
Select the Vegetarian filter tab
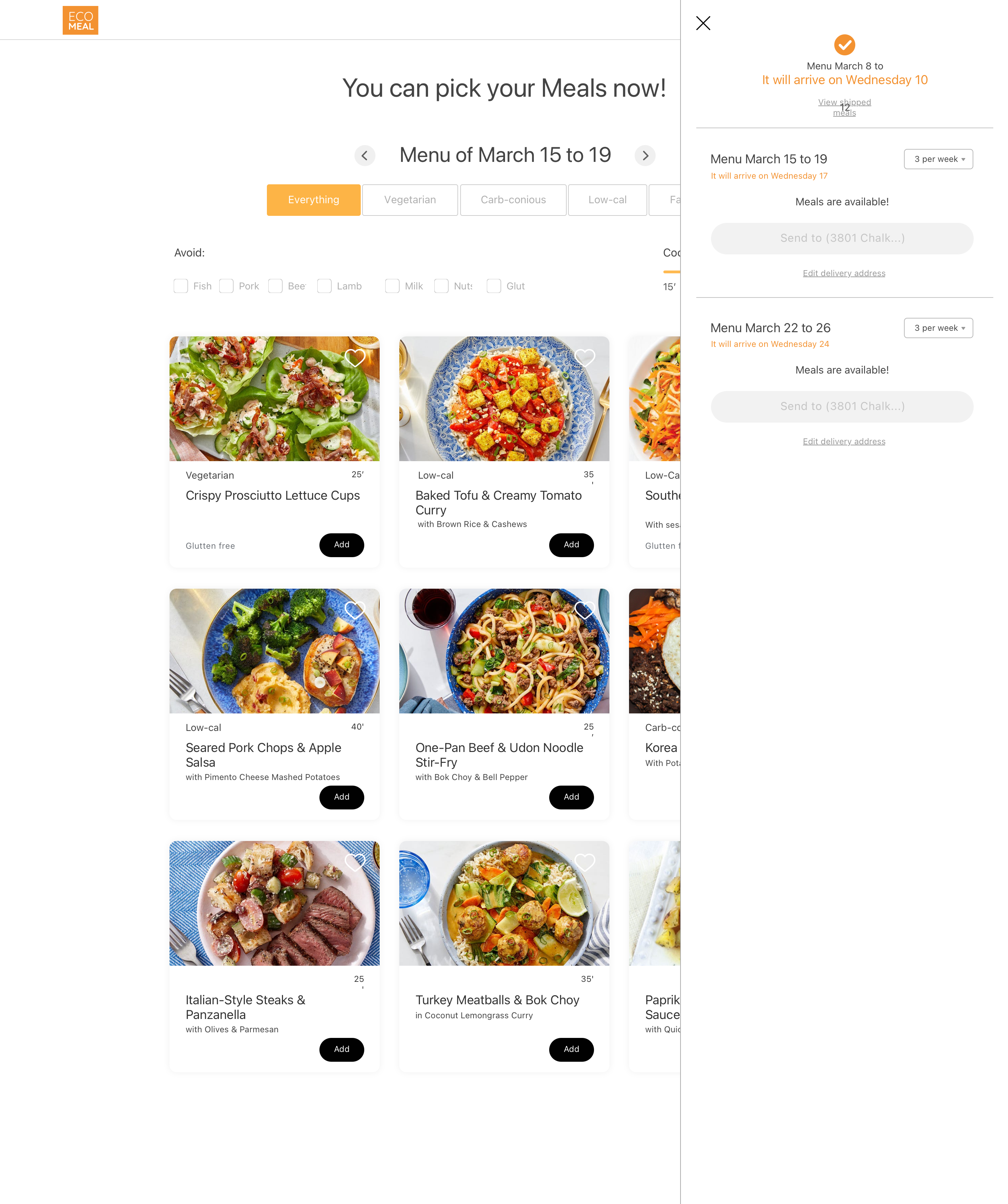[410, 200]
